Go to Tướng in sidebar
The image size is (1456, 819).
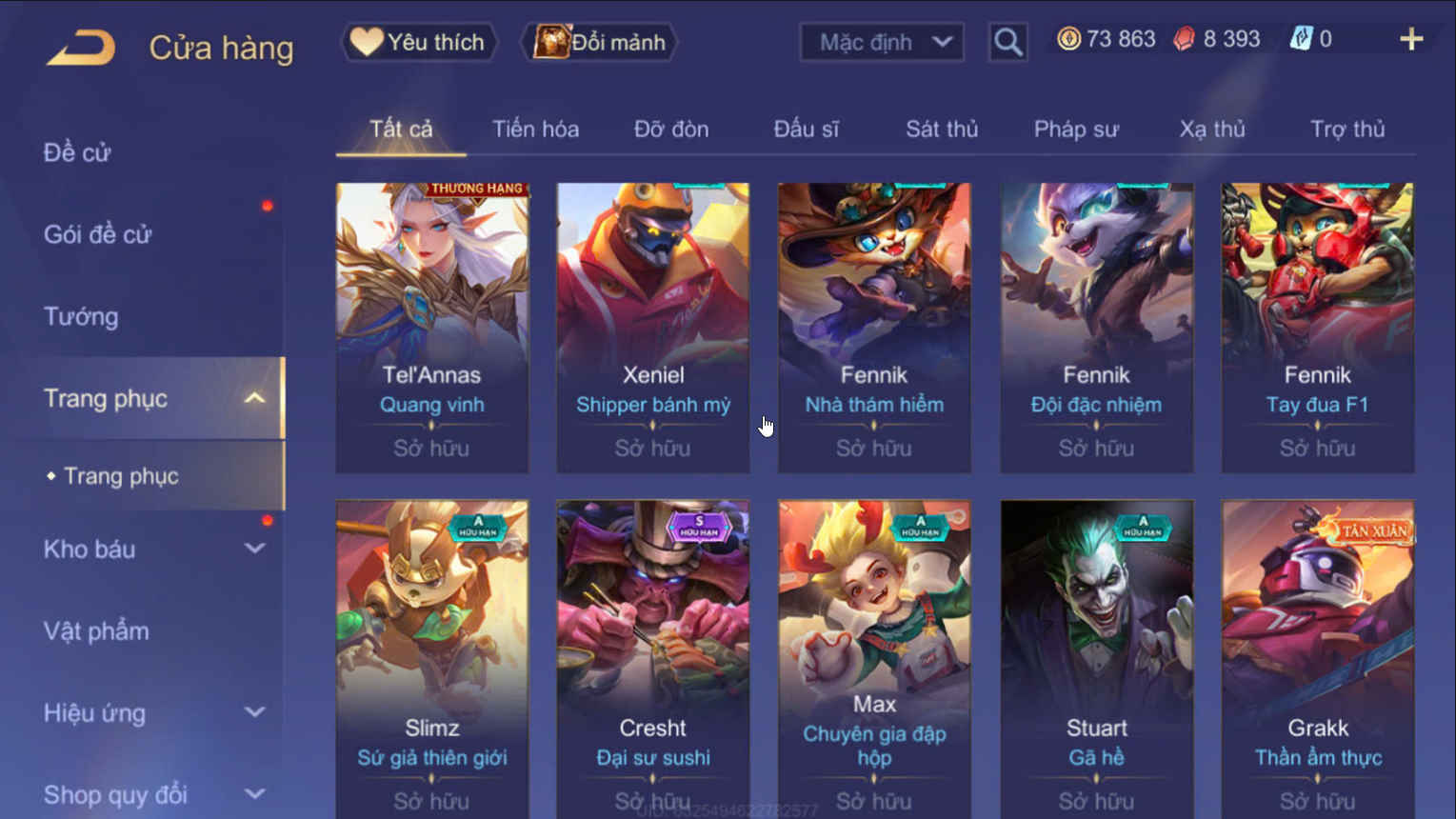81,316
